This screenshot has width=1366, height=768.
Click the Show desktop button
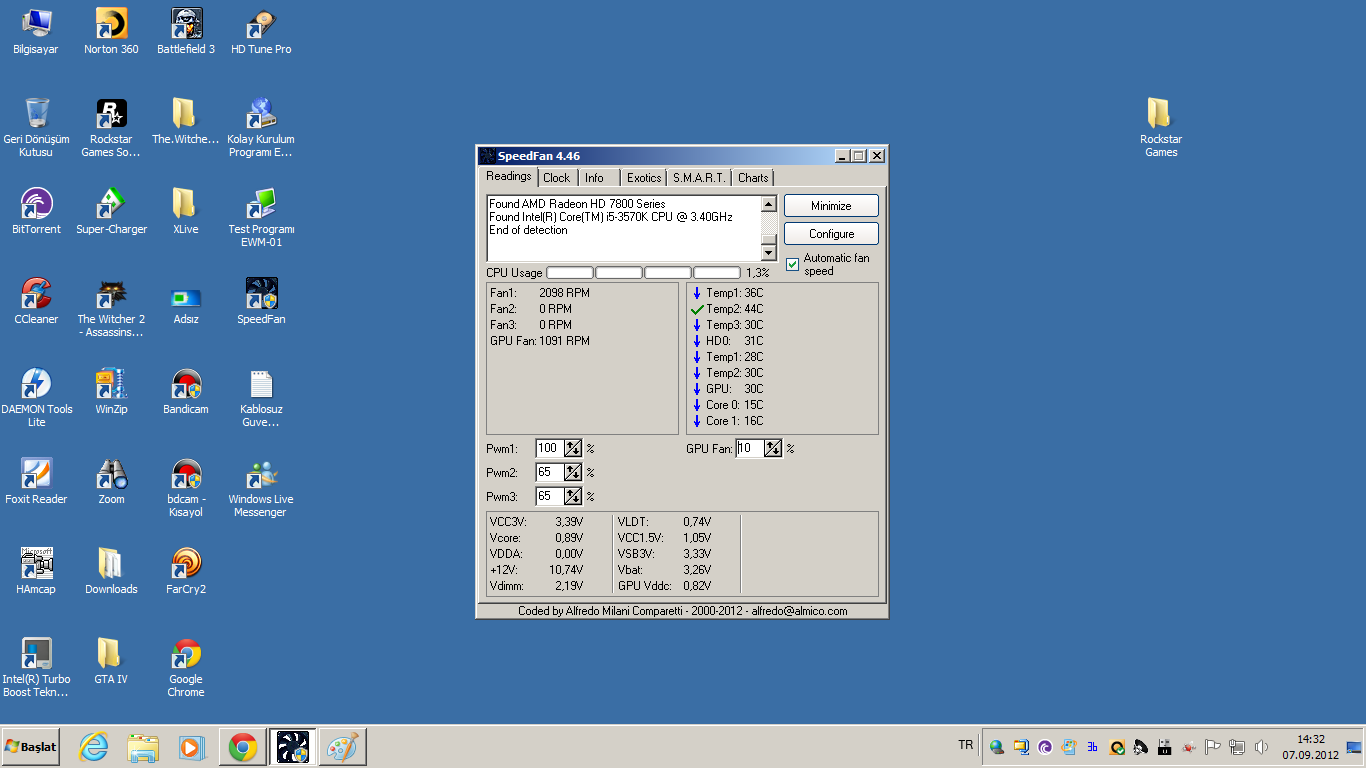1354,747
